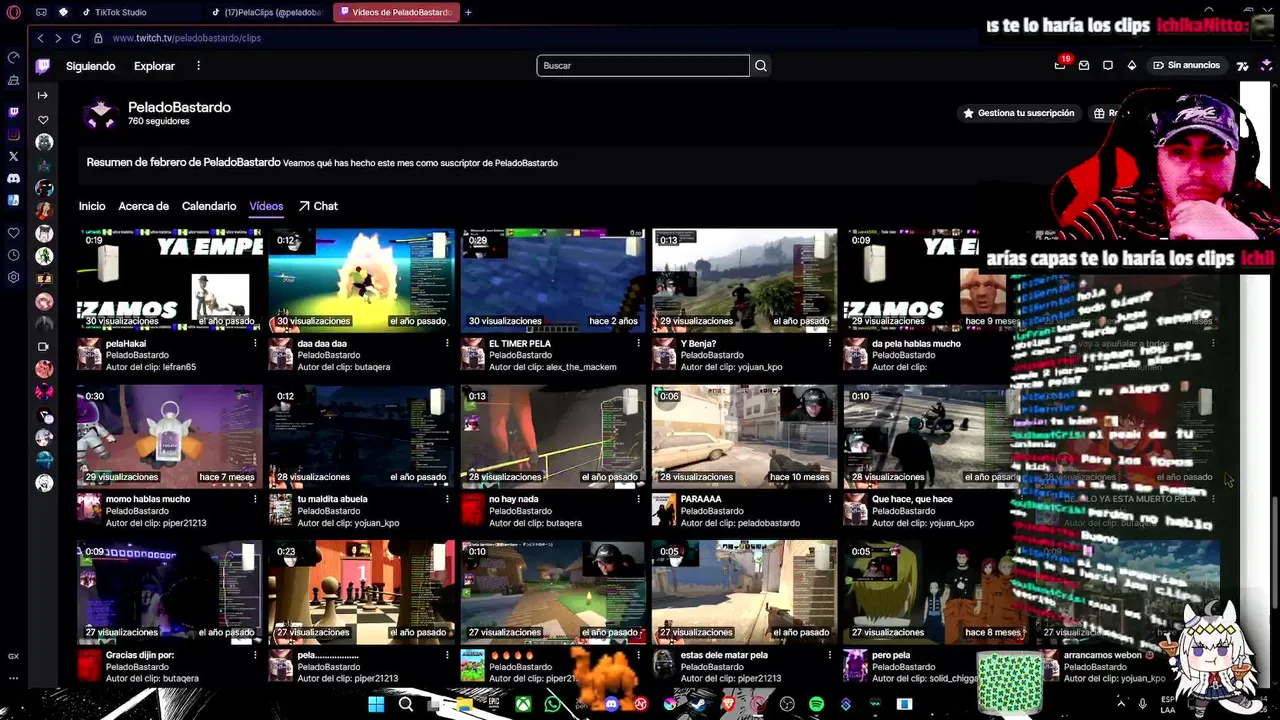
Task: Click the search magnifier button
Action: pyautogui.click(x=761, y=66)
